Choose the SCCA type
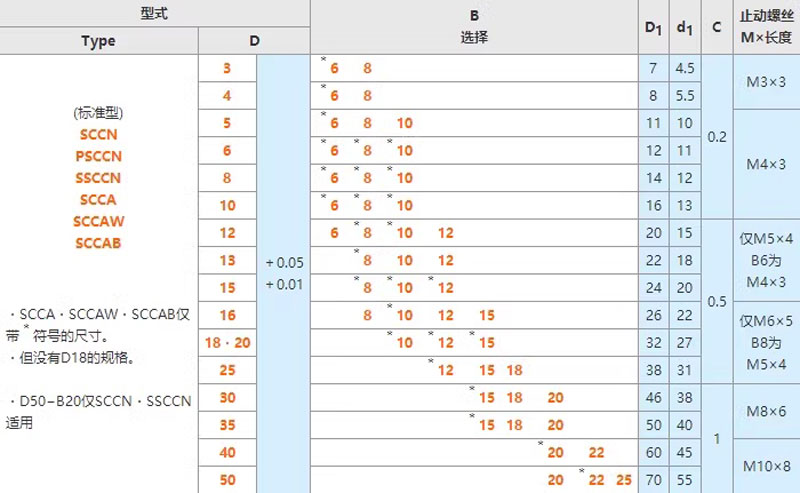 point(98,200)
